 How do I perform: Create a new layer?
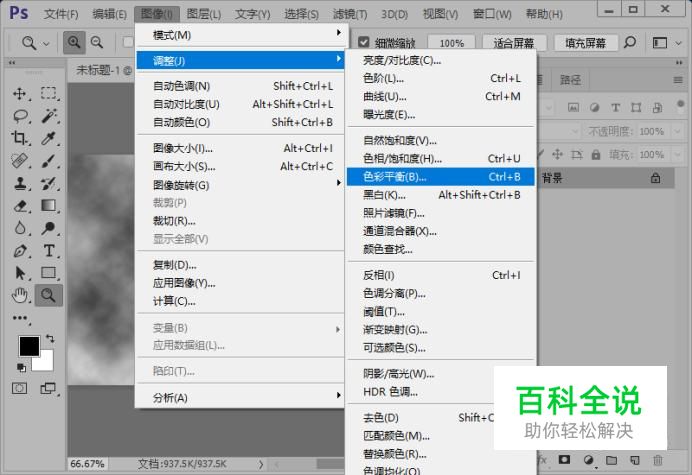pos(635,460)
